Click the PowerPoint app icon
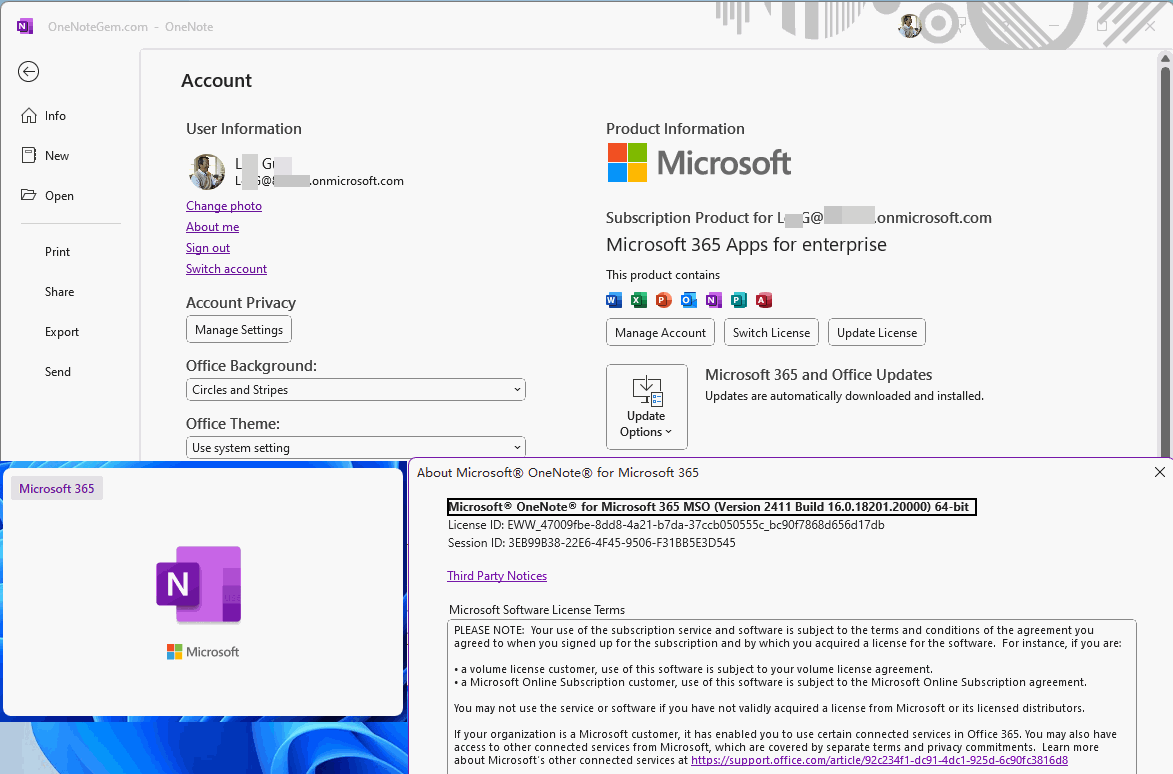The height and width of the screenshot is (774, 1173). [x=664, y=301]
